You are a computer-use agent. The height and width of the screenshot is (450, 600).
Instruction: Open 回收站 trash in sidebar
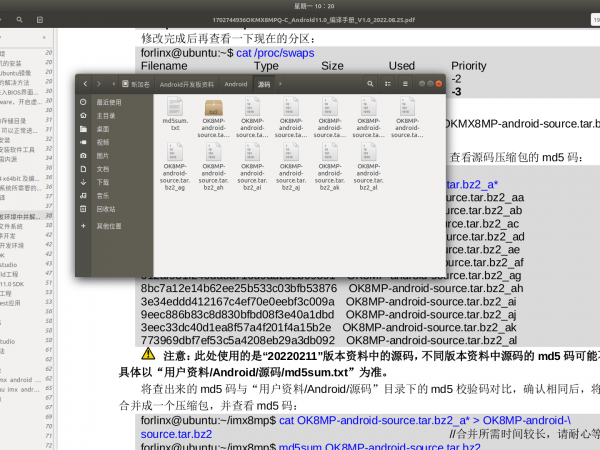pyautogui.click(x=105, y=209)
